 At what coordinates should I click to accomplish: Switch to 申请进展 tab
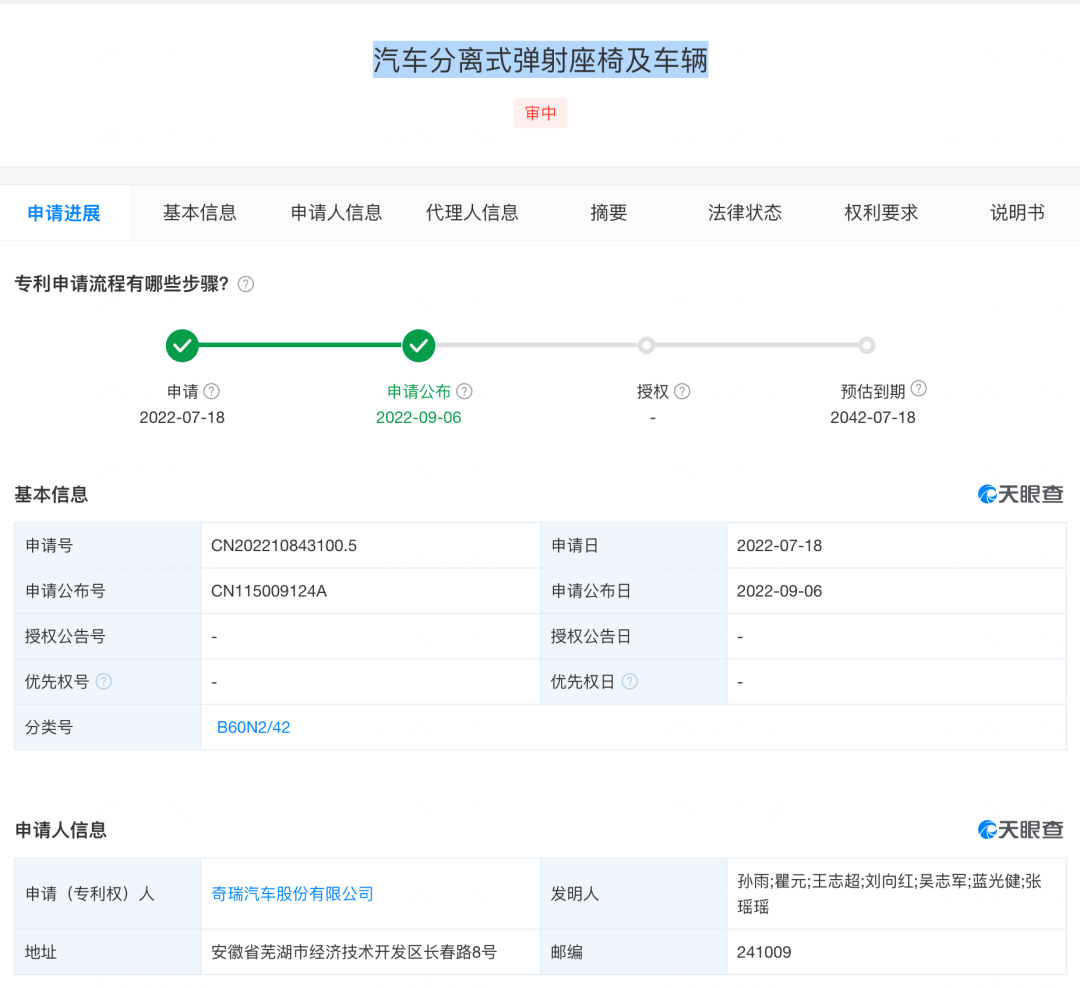tap(64, 213)
